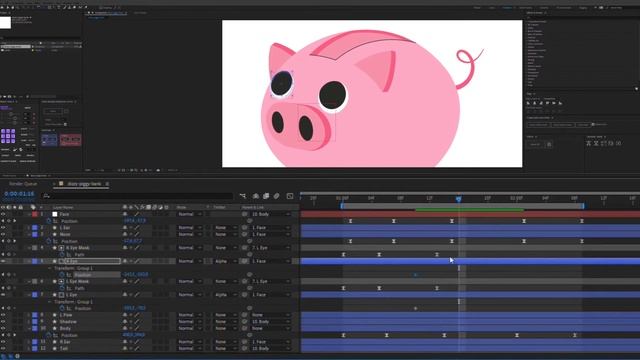Click the red preset box in left panel
The height and width of the screenshot is (360, 640).
[71, 140]
